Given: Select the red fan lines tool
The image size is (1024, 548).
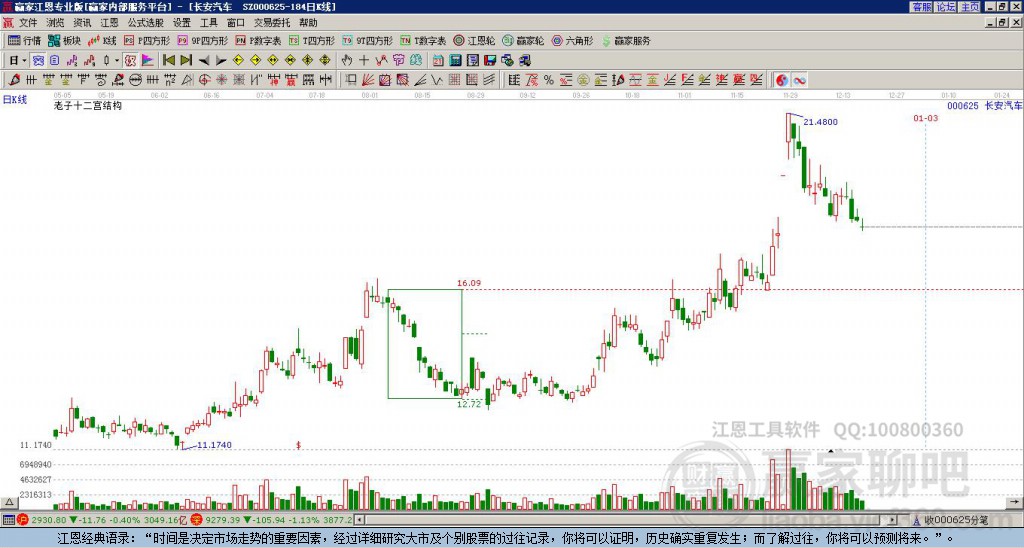Looking at the screenshot, I should [368, 80].
